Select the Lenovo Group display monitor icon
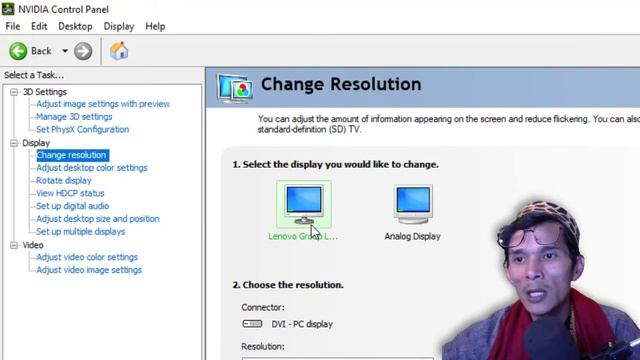The width and height of the screenshot is (640, 360). click(304, 204)
